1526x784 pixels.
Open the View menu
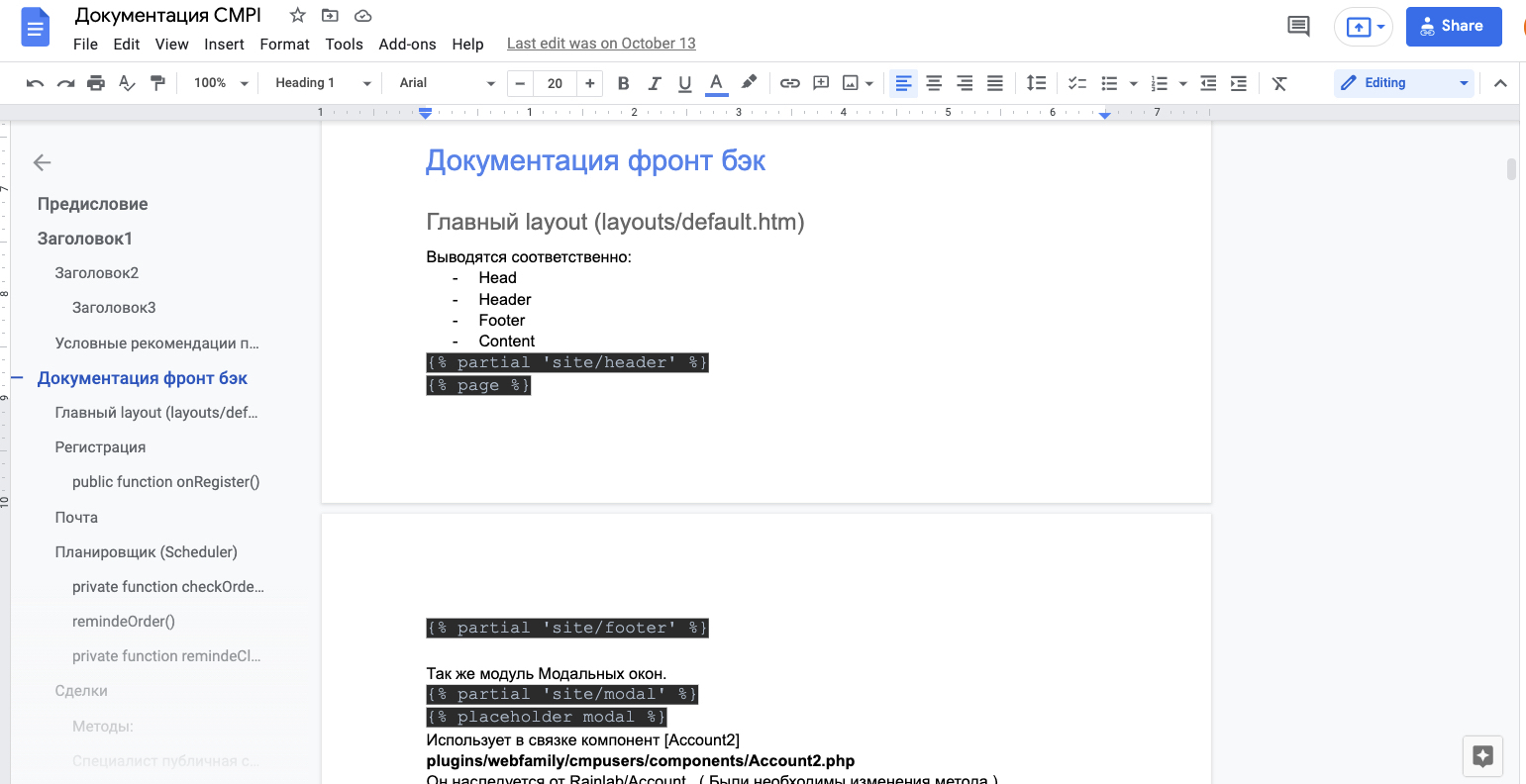tap(171, 44)
